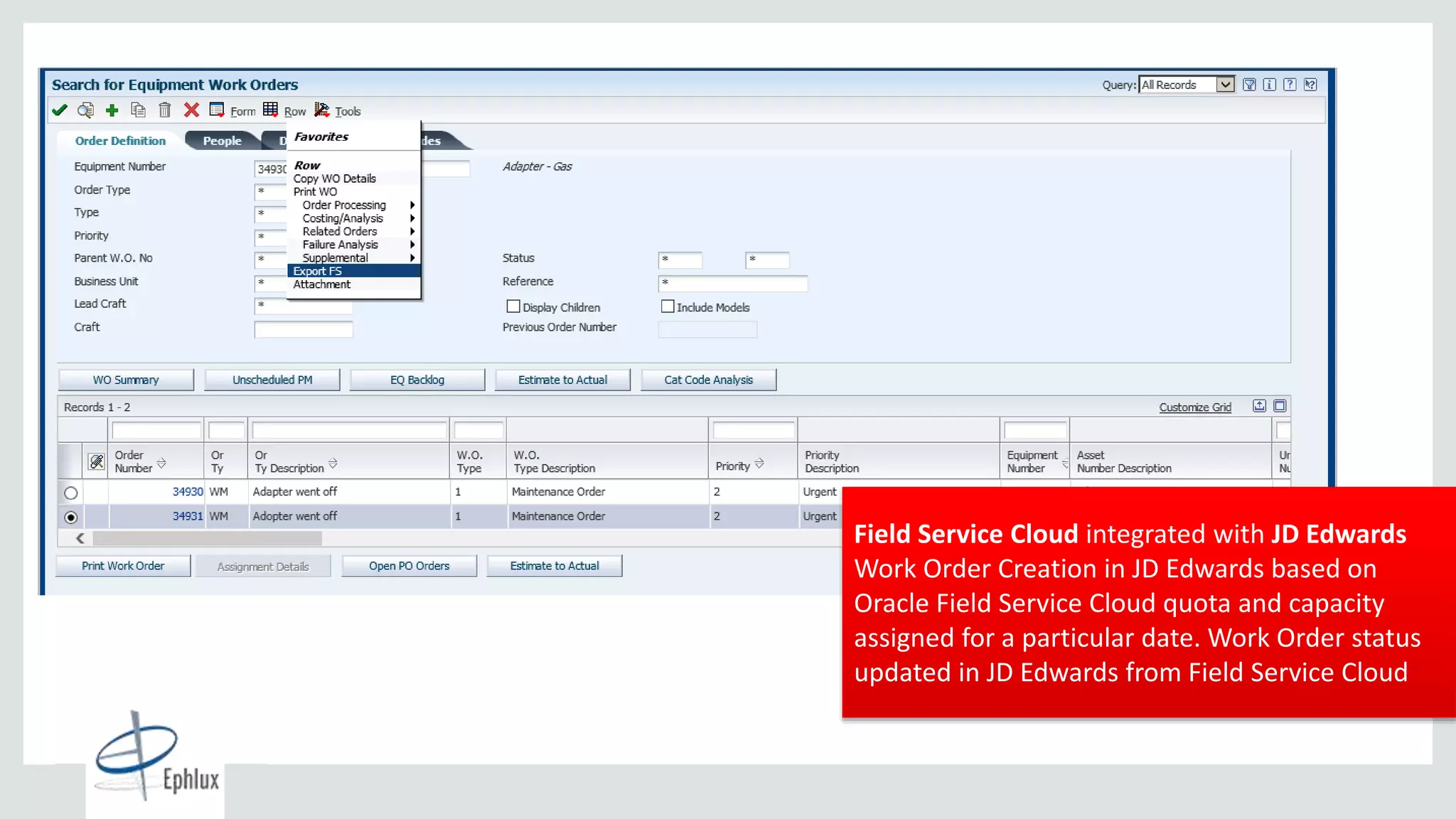Click the trash can Delete icon
Screen dimensions: 1456x819
coord(164,110)
